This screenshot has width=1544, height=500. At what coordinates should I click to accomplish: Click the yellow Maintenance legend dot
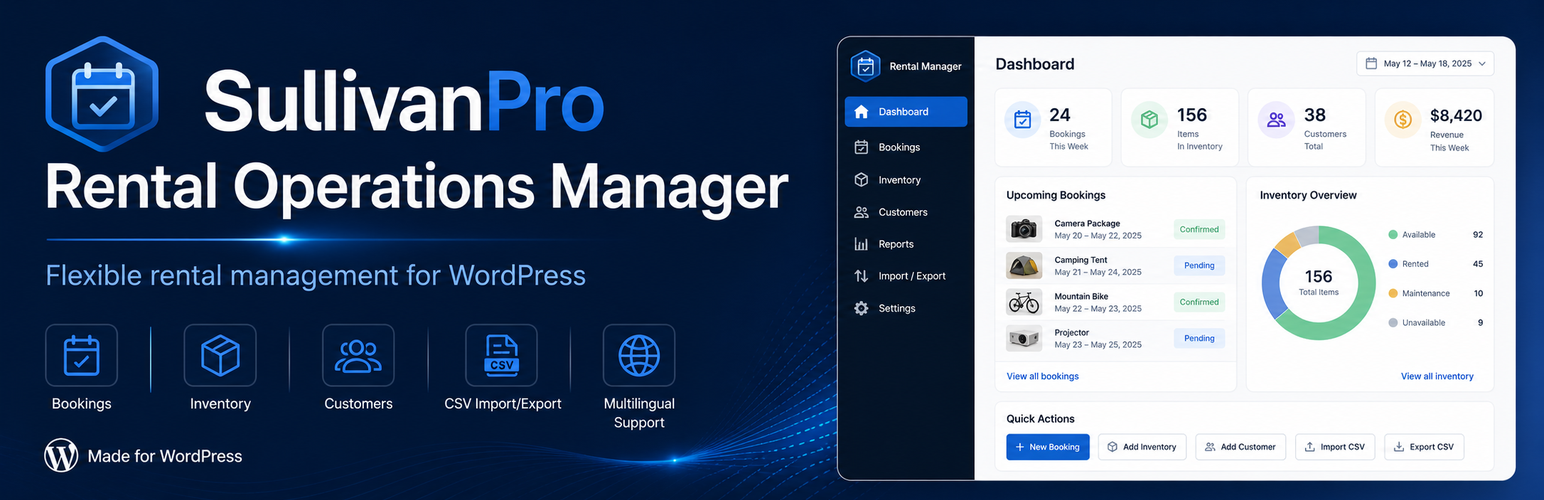tap(1393, 293)
